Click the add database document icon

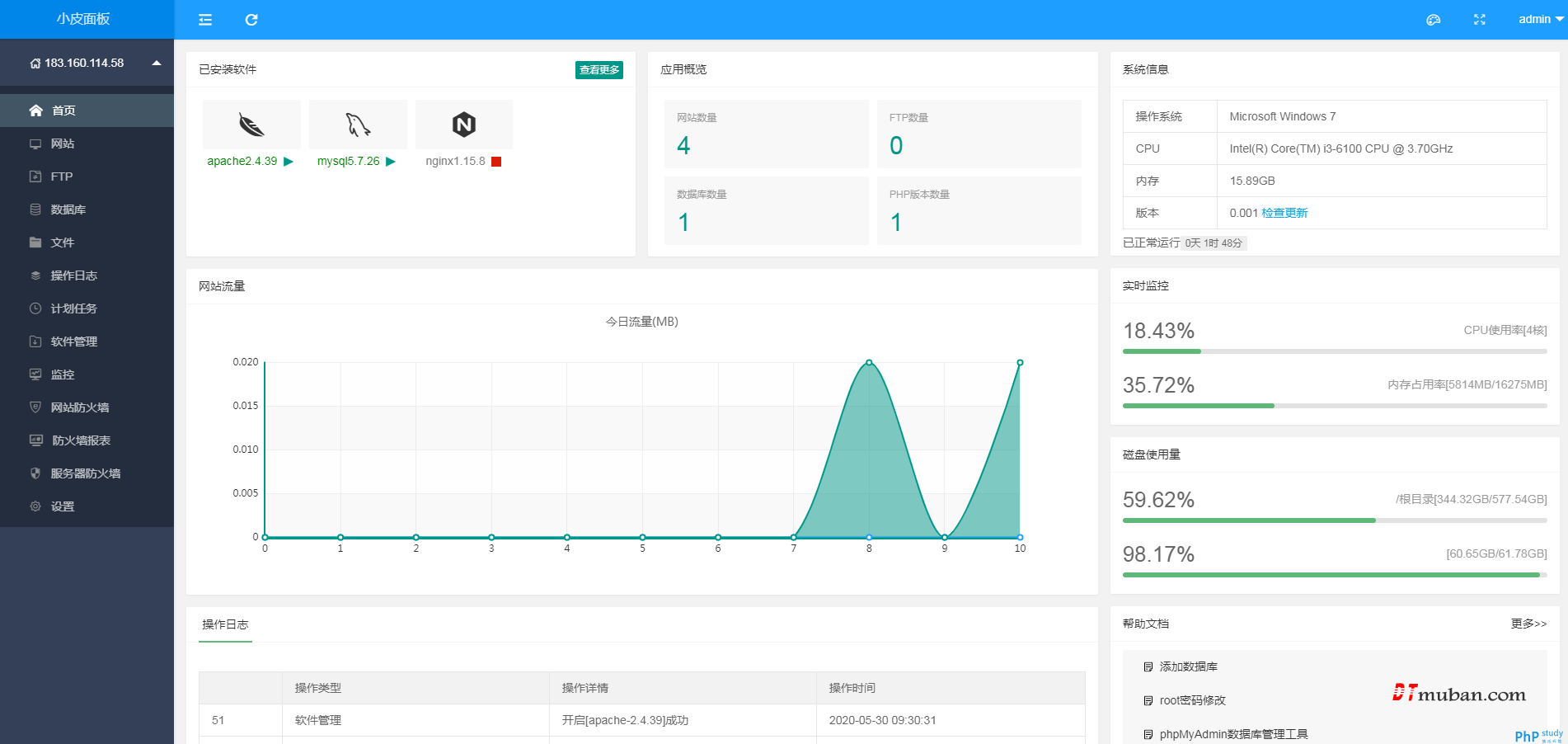(1148, 667)
